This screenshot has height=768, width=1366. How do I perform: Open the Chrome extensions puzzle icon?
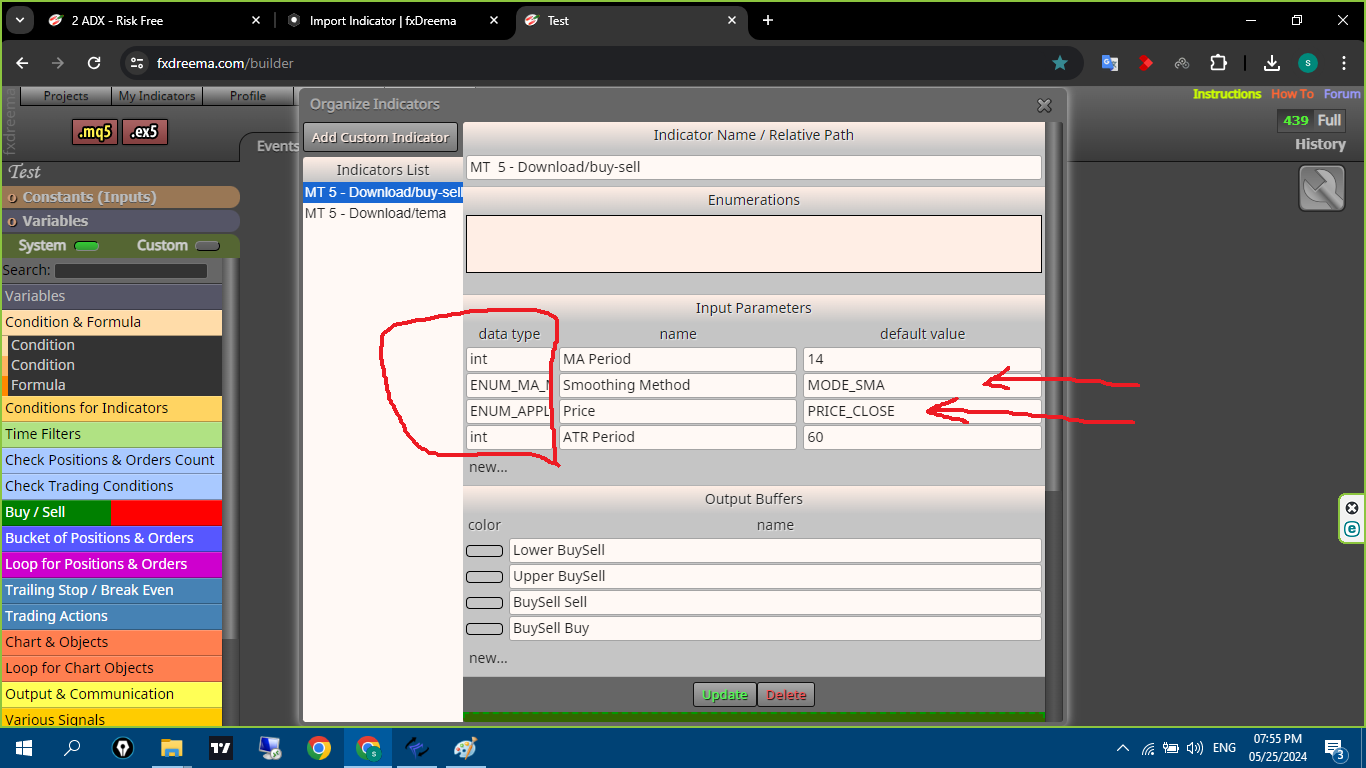tap(1218, 63)
